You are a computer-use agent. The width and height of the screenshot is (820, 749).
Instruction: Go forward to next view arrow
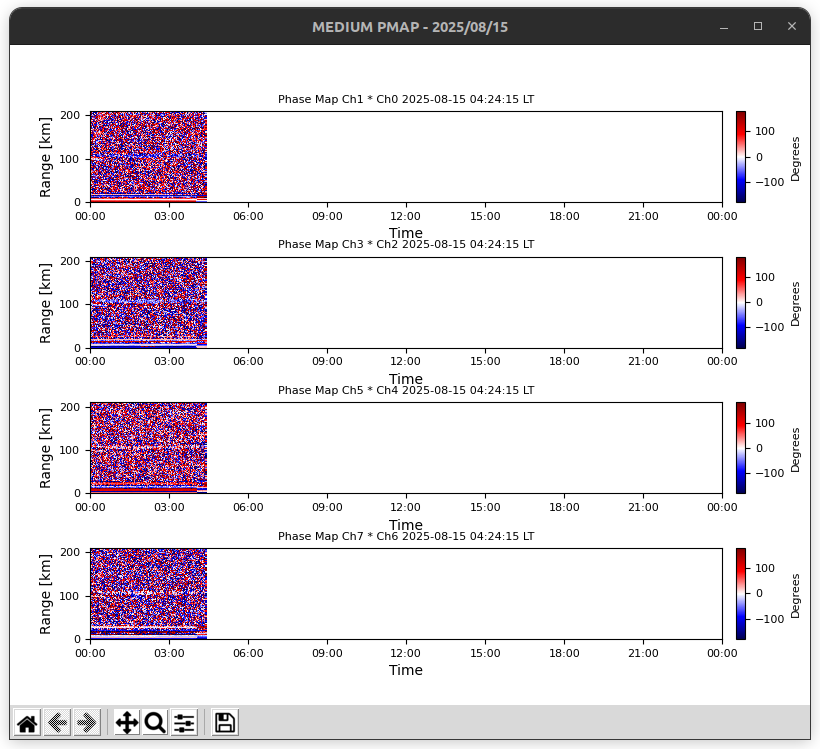click(87, 723)
